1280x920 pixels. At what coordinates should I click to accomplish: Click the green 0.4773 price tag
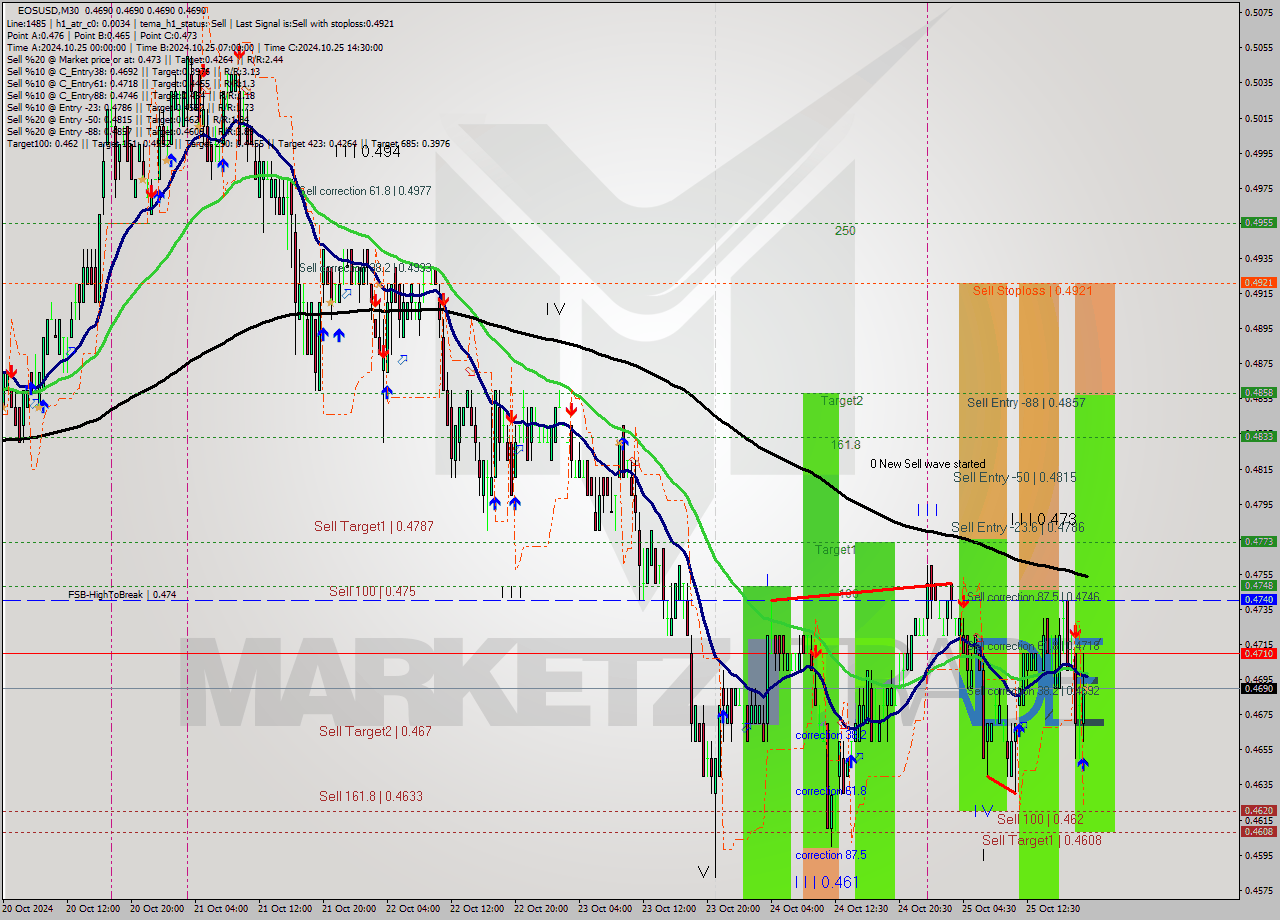(x=1258, y=541)
